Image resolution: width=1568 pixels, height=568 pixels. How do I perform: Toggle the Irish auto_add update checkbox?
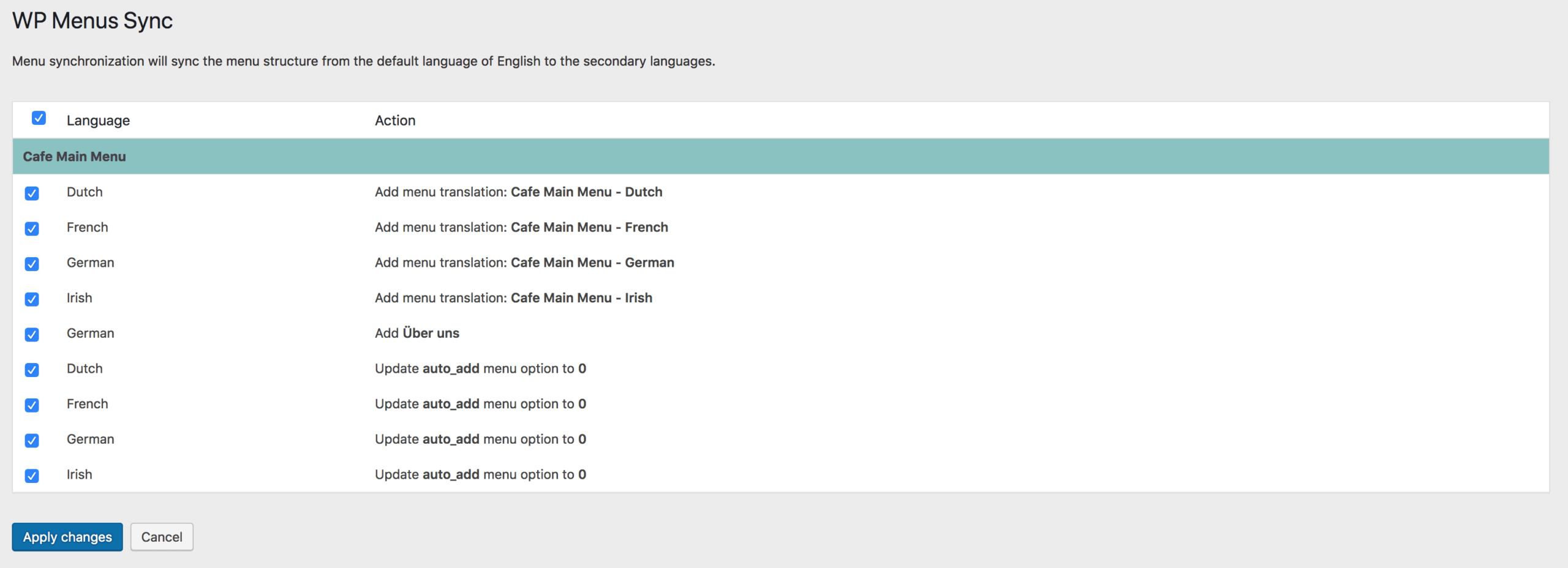point(31,476)
